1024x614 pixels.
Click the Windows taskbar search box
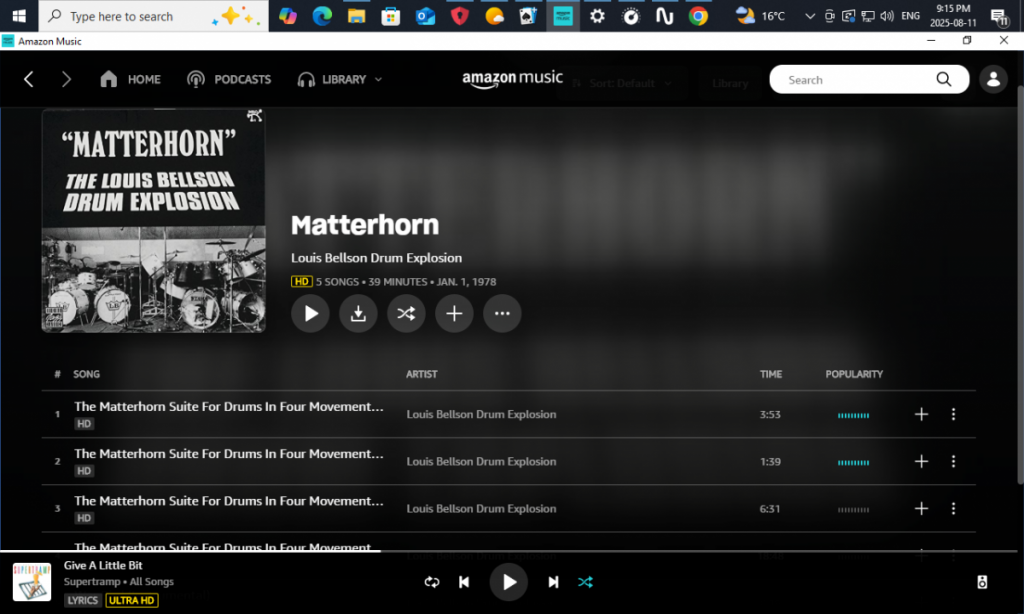tap(153, 16)
